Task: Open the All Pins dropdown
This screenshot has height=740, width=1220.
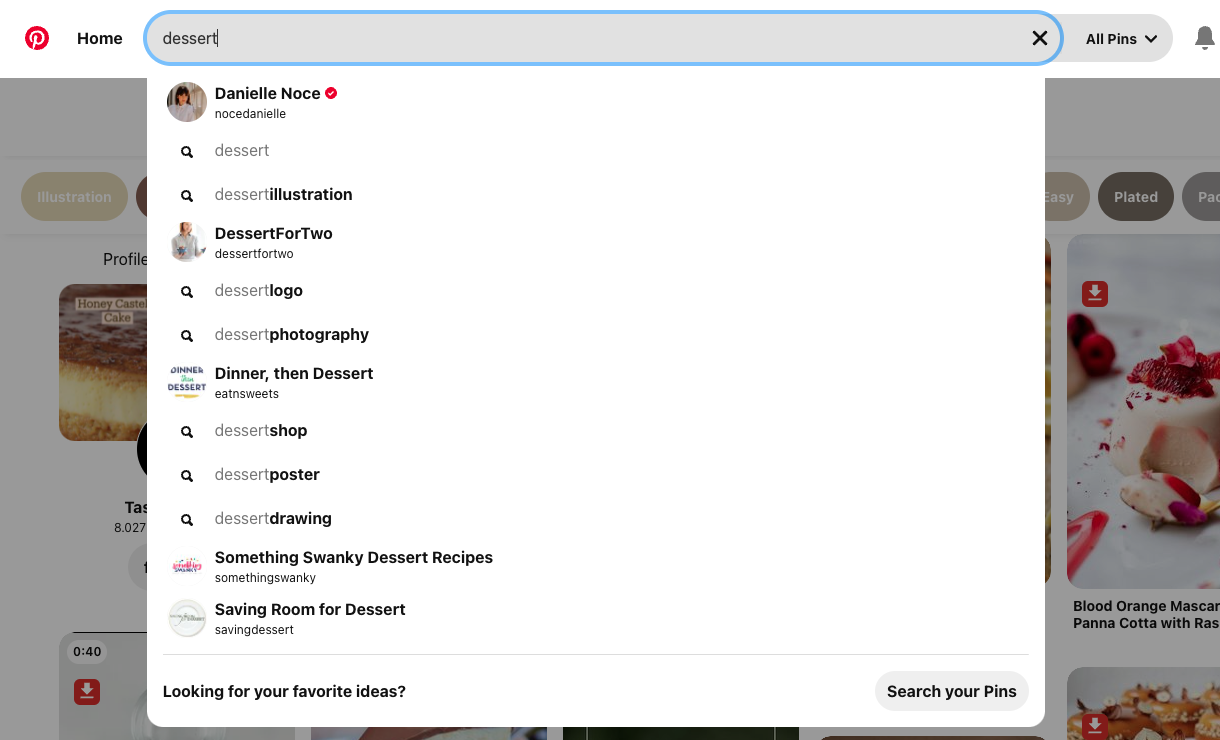Action: coord(1121,39)
